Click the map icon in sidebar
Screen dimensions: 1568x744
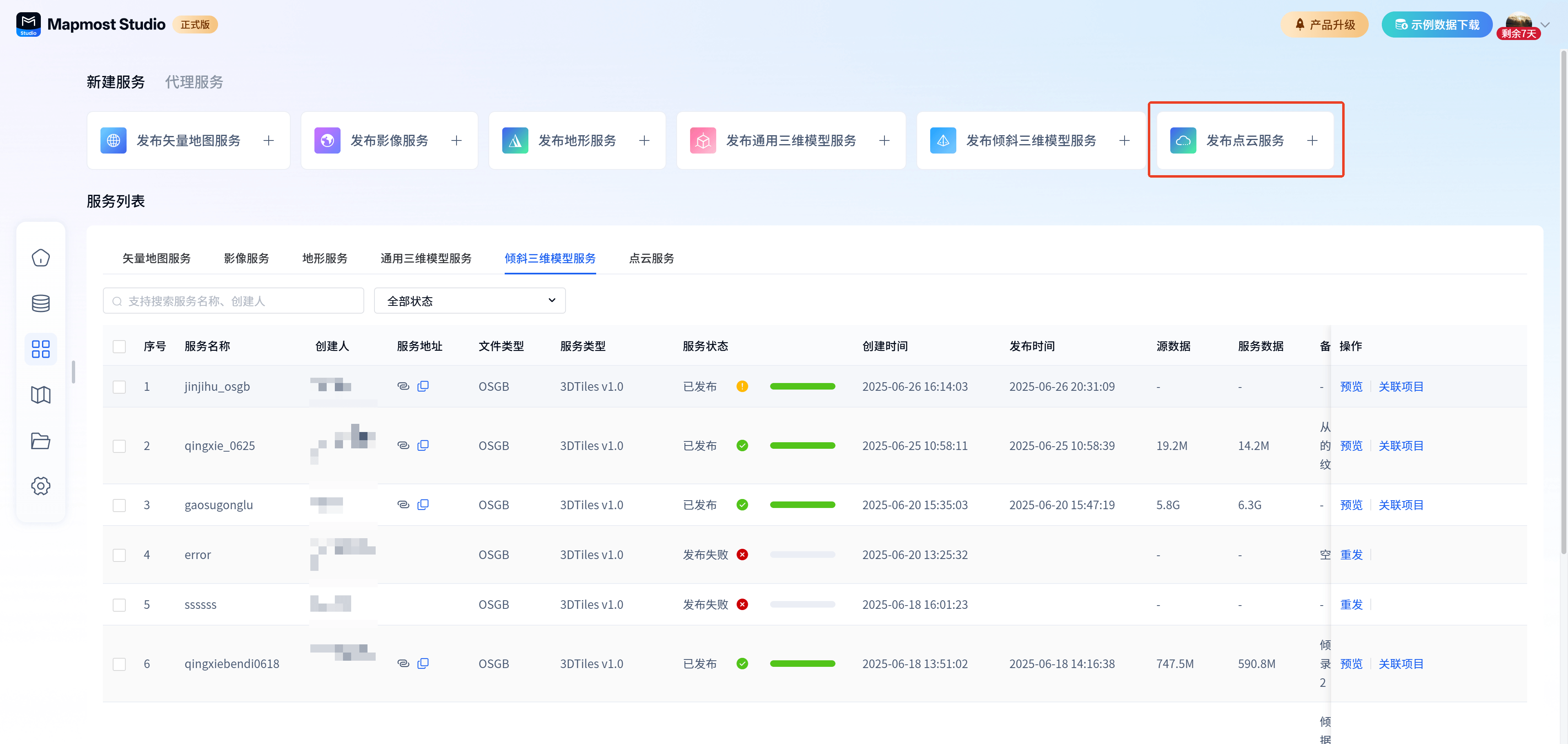coord(41,394)
